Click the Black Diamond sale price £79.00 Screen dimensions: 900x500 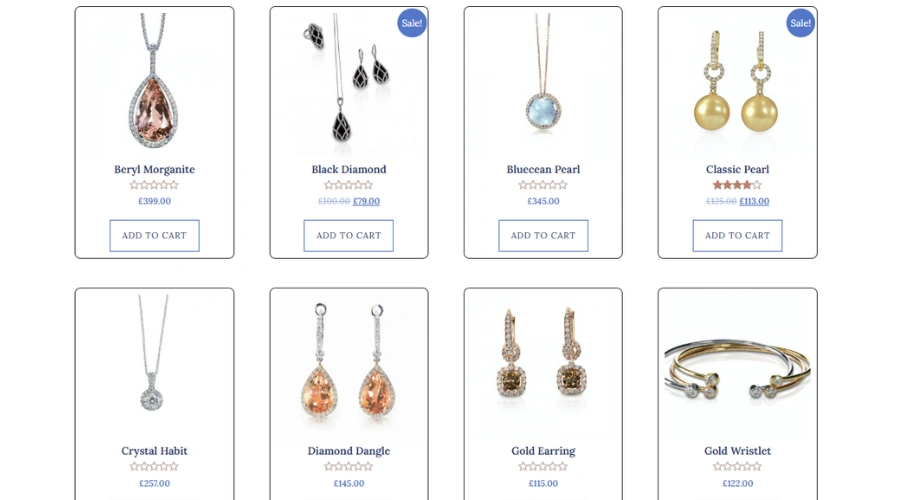tap(366, 201)
